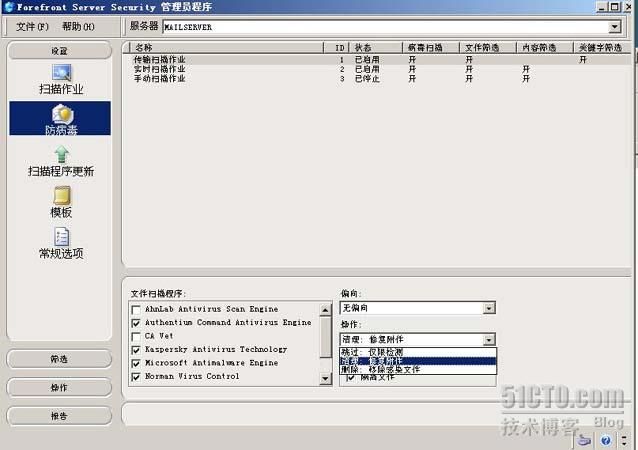Uncheck Kaspersky Antivirus Technology engine
Image resolution: width=638 pixels, height=450 pixels.
pos(136,350)
